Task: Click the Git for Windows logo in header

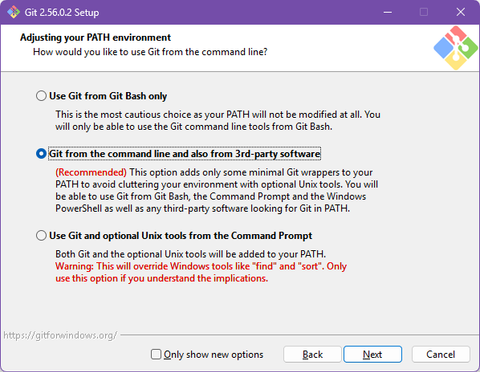Action: tap(456, 48)
